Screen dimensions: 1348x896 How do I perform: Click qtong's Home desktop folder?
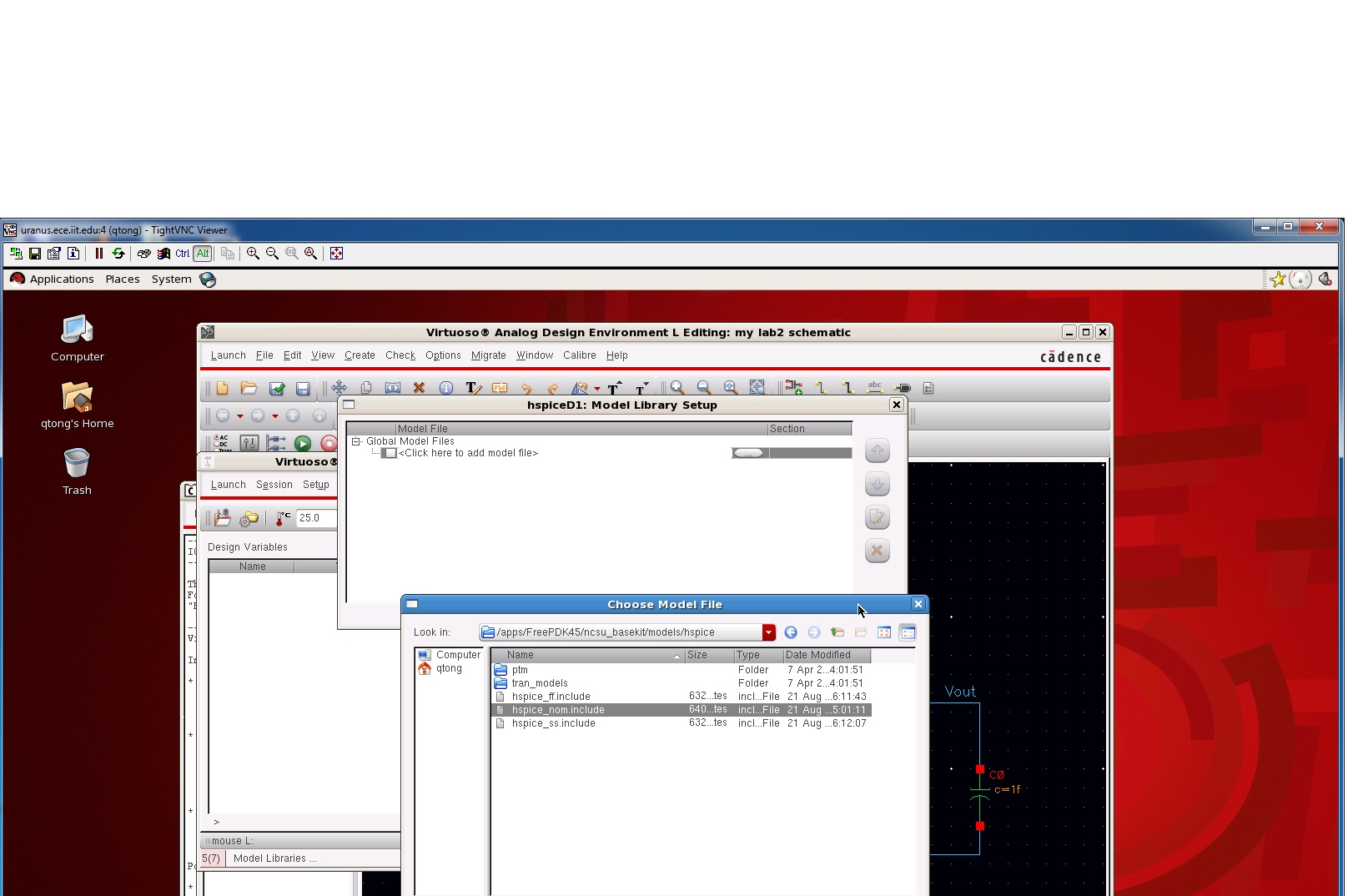coord(78,405)
